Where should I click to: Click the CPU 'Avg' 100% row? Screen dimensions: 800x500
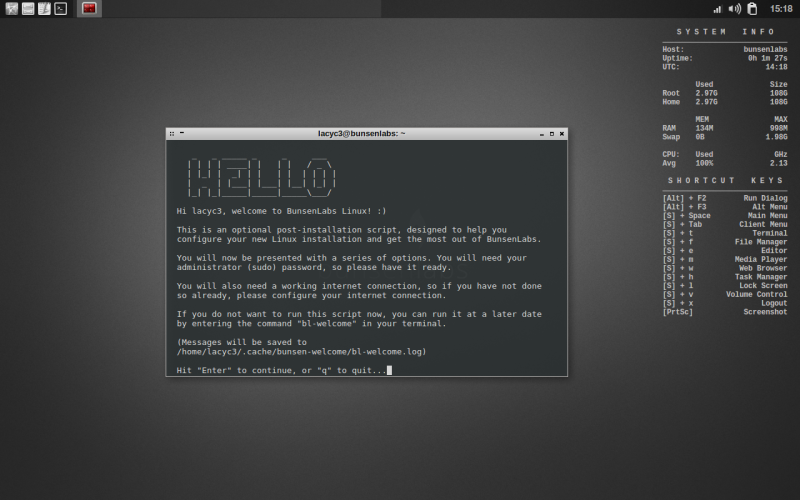pos(724,164)
